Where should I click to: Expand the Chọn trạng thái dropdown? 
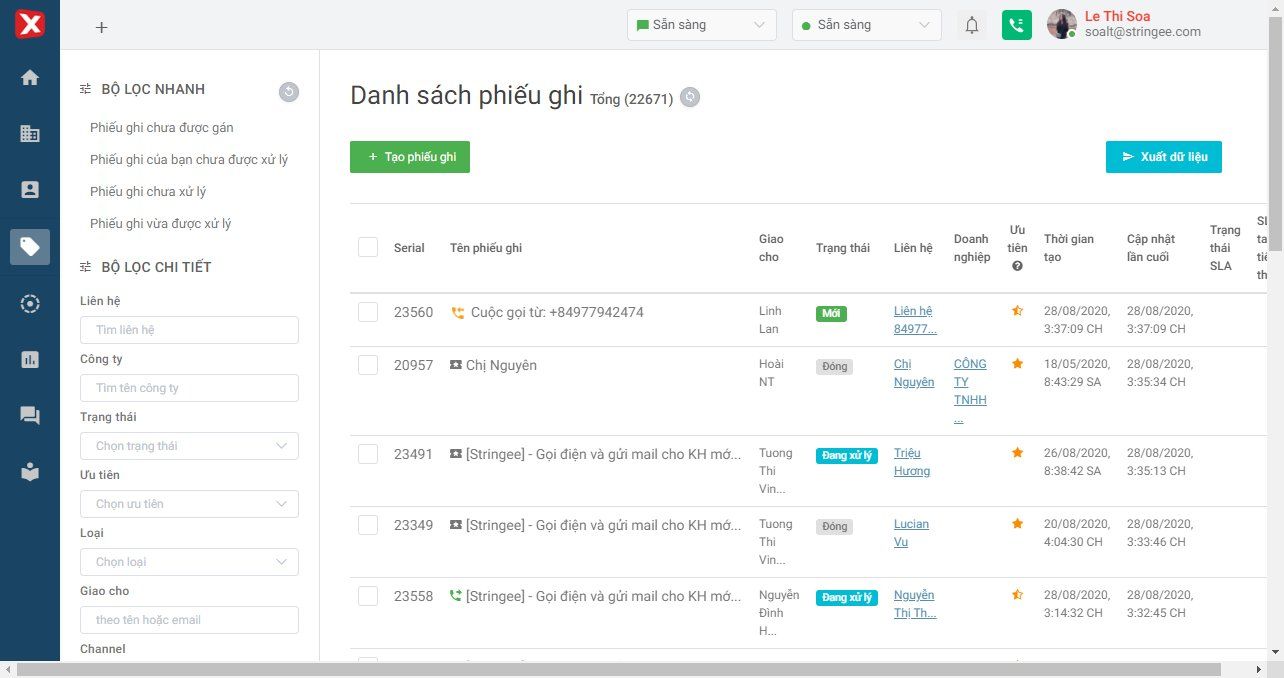pos(189,446)
